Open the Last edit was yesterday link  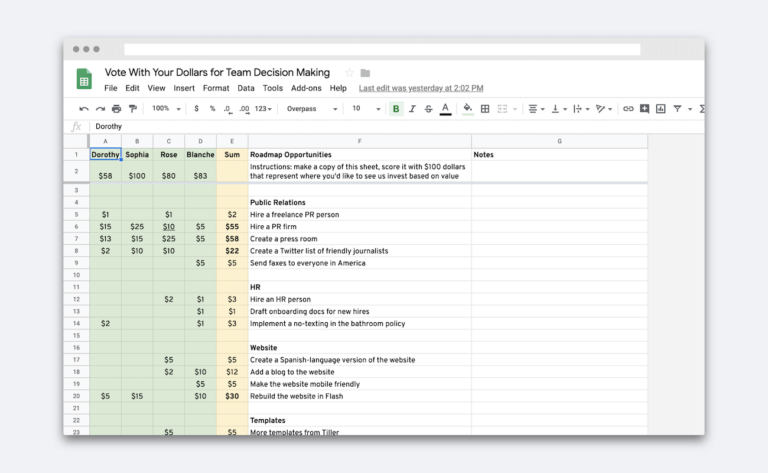pos(421,88)
